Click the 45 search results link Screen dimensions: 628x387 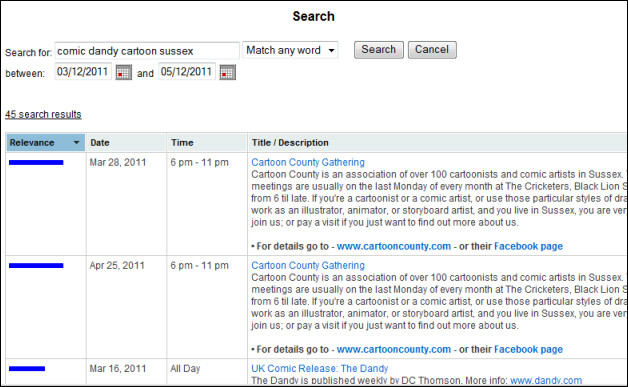click(x=43, y=115)
